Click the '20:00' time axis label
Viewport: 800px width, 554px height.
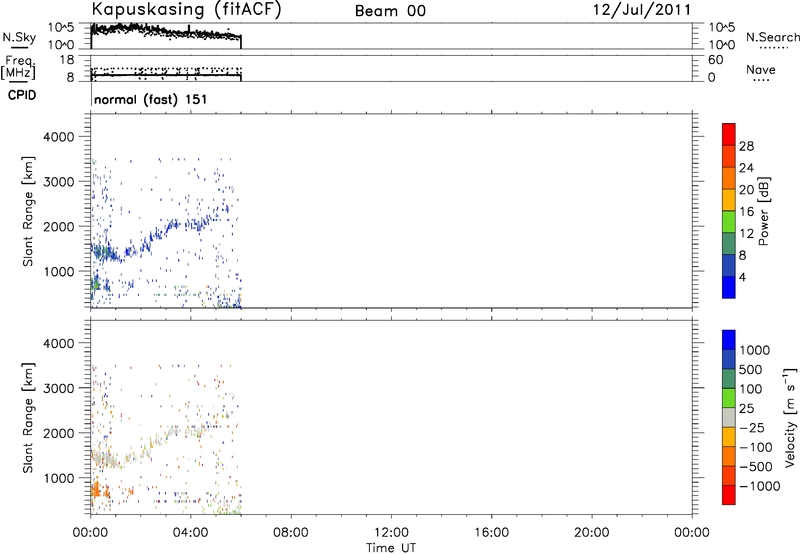click(x=592, y=533)
